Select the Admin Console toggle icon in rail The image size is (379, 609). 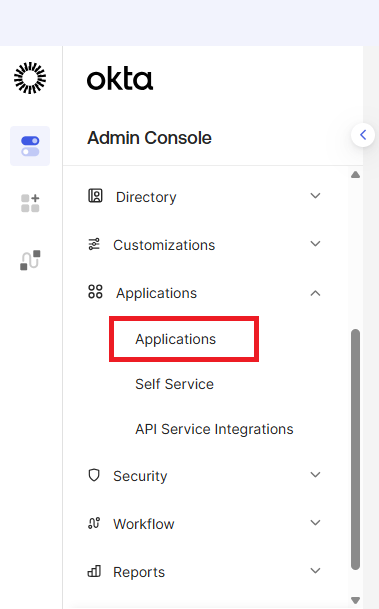pos(30,146)
